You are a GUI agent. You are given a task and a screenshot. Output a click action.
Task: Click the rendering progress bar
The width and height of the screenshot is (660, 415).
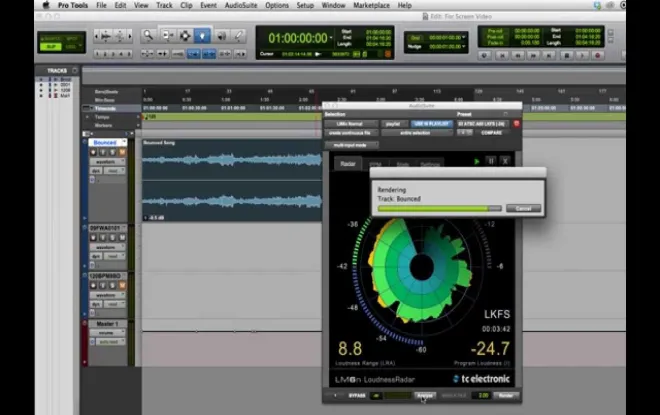pos(439,208)
